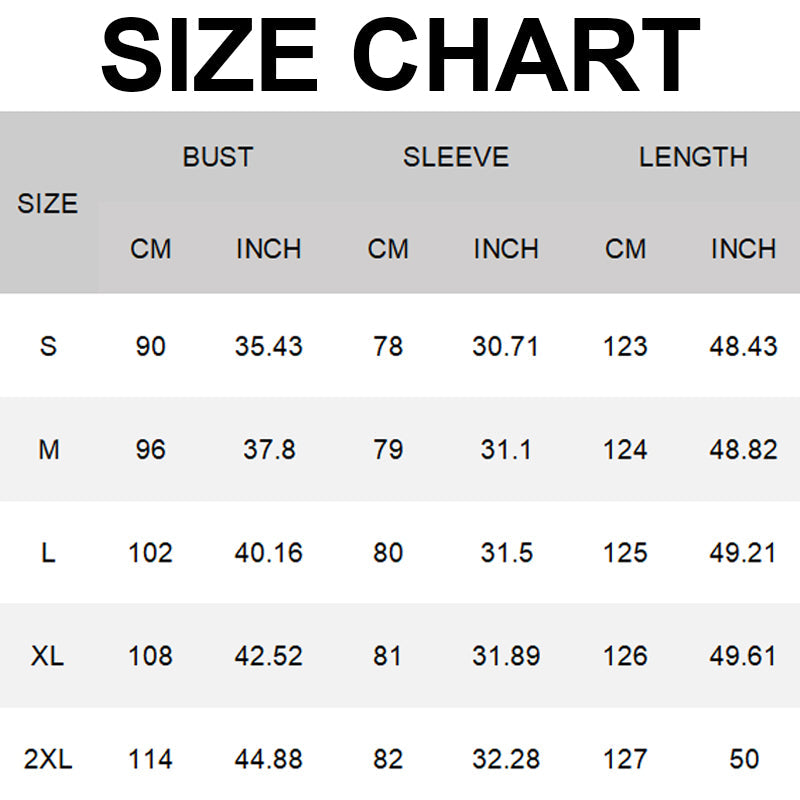Select sleeve inch value 31.5
Viewport: 800px width, 800px height.
506,553
